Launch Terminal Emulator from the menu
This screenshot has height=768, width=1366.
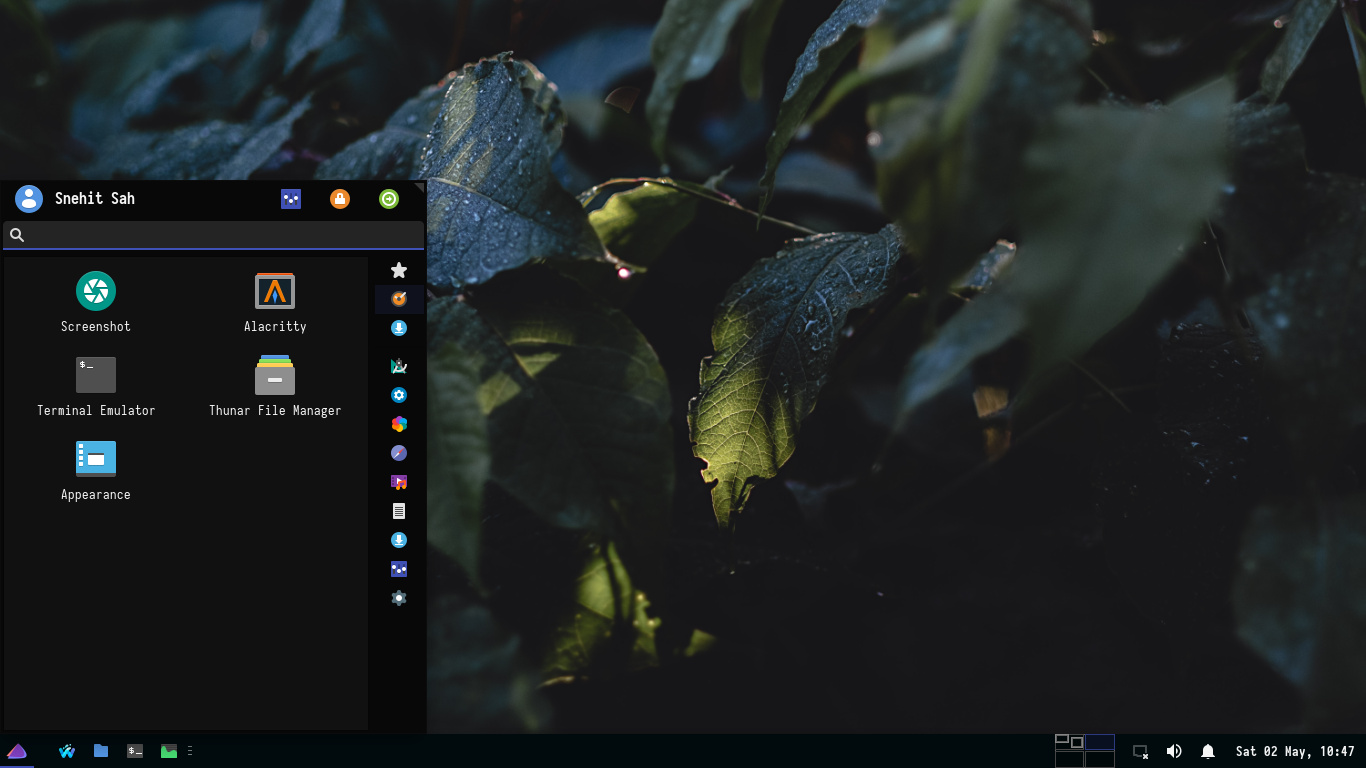point(96,386)
